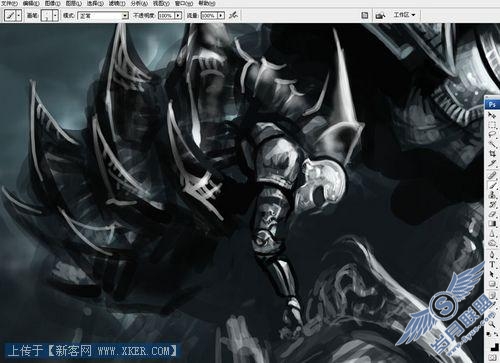Screen dimensions: 500x363
Task: Select the Rectangular Marquee tool
Action: 492,125
